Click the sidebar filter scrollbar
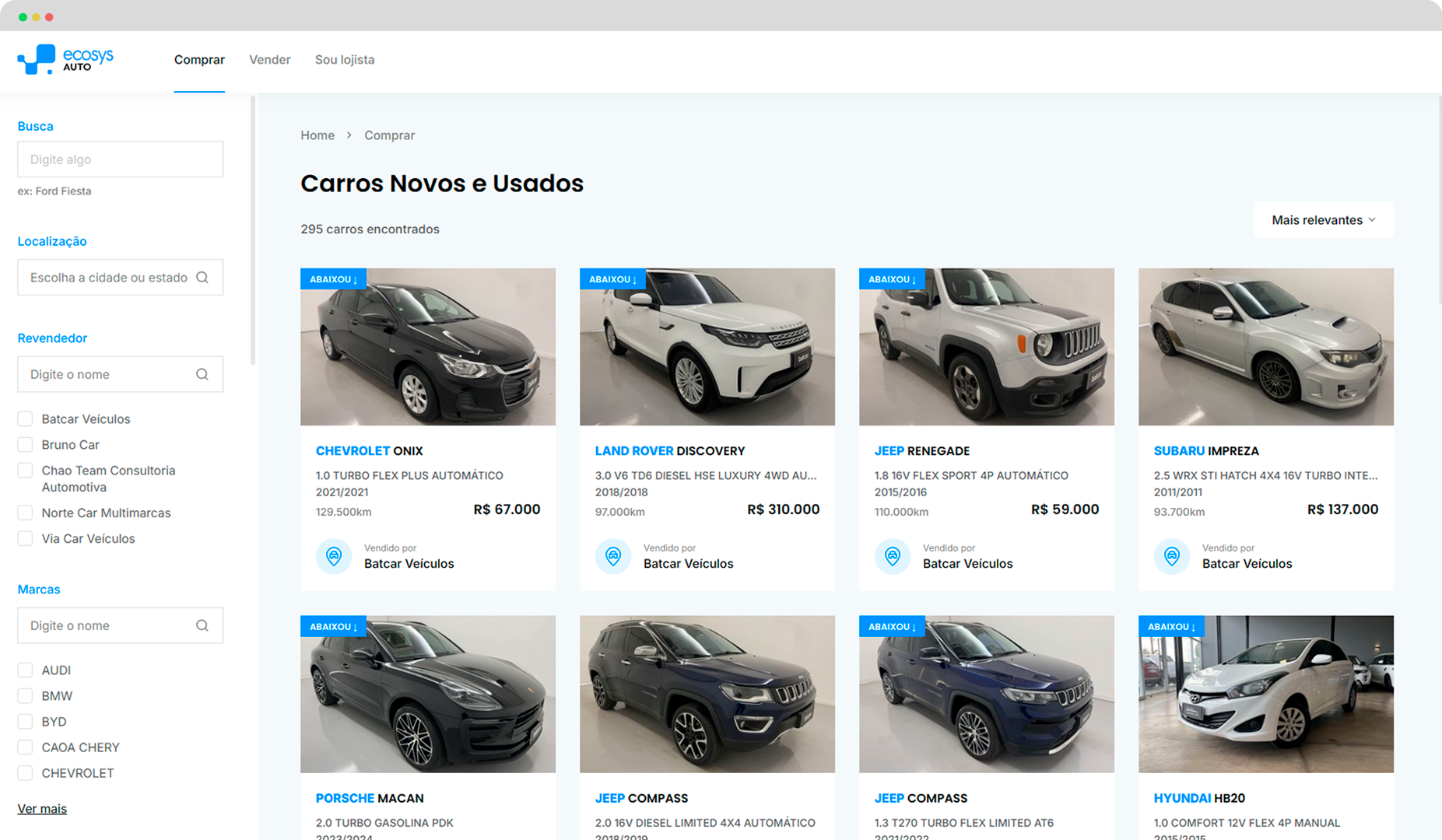1442x840 pixels. [x=252, y=230]
